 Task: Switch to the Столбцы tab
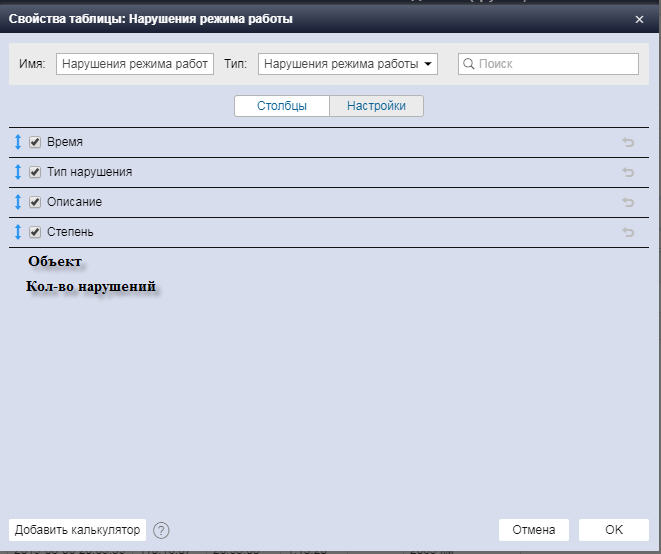(281, 106)
